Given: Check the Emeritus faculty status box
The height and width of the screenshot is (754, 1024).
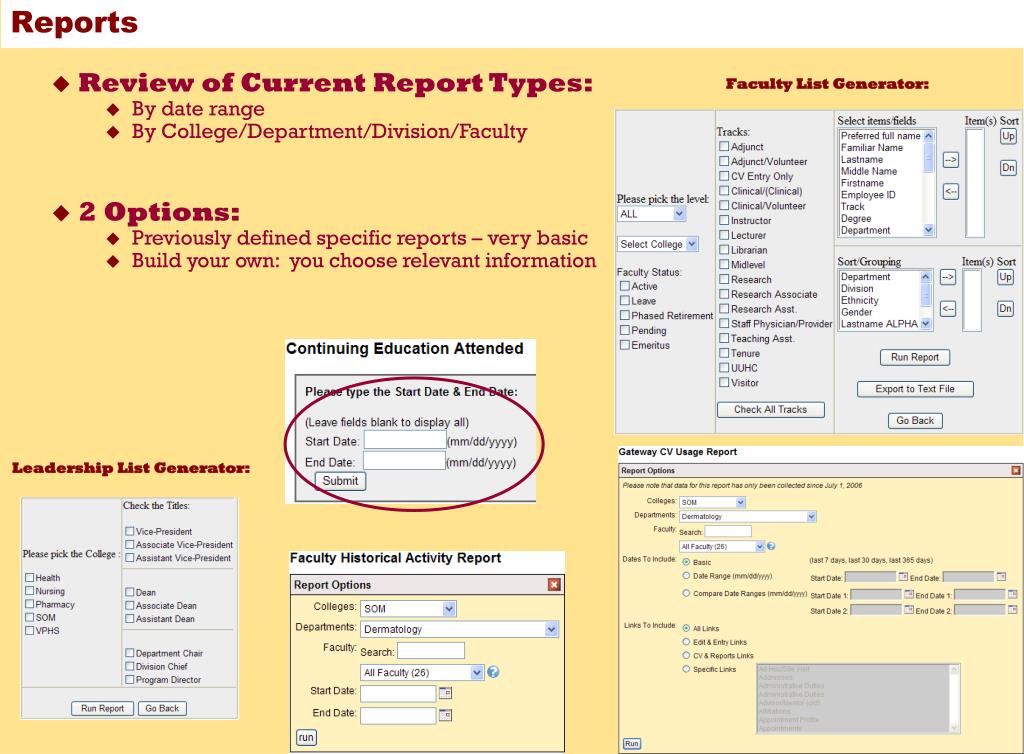Looking at the screenshot, I should point(624,345).
